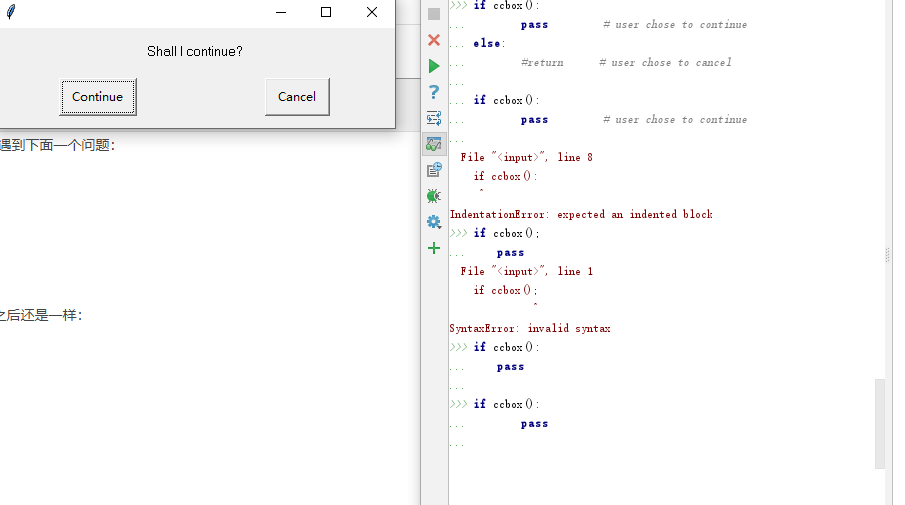The height and width of the screenshot is (505, 905).
Task: Attach debugger using the green bug icon
Action: 434,196
